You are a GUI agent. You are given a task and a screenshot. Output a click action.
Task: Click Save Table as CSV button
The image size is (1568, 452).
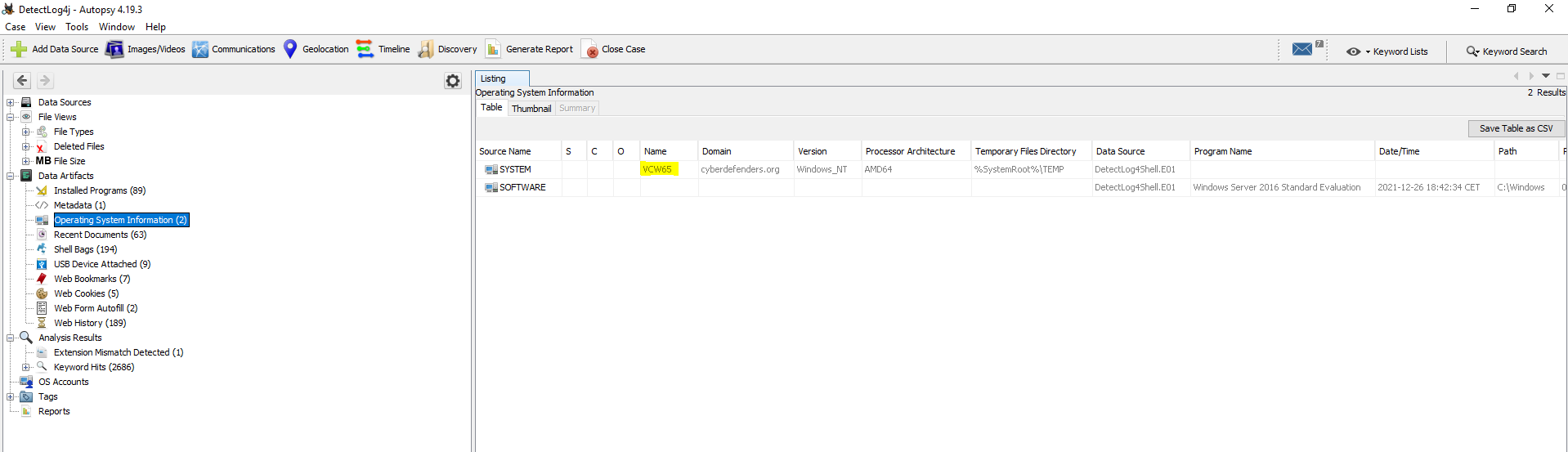1516,129
